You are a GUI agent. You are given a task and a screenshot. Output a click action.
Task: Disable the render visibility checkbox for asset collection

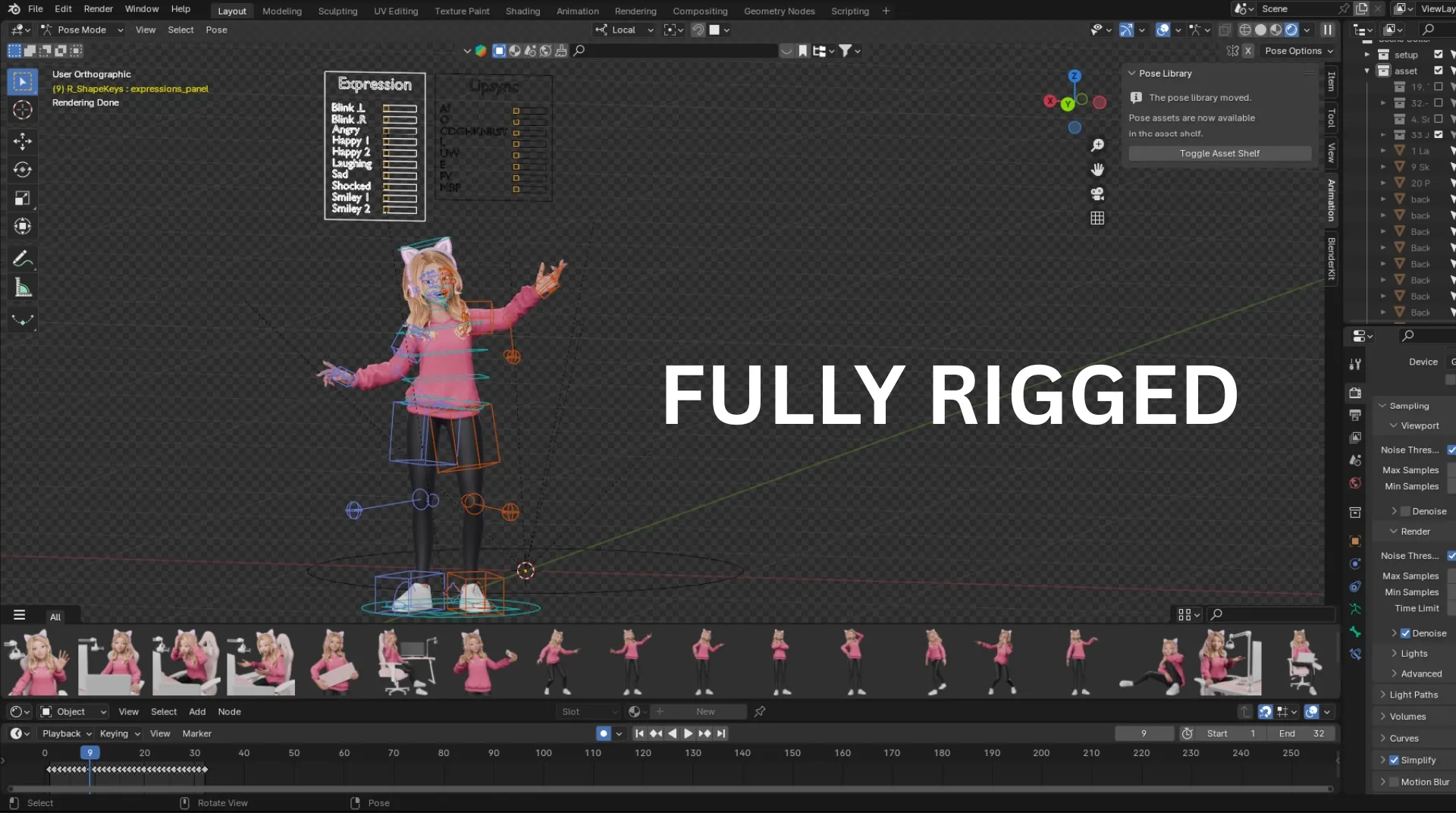(x=1439, y=71)
